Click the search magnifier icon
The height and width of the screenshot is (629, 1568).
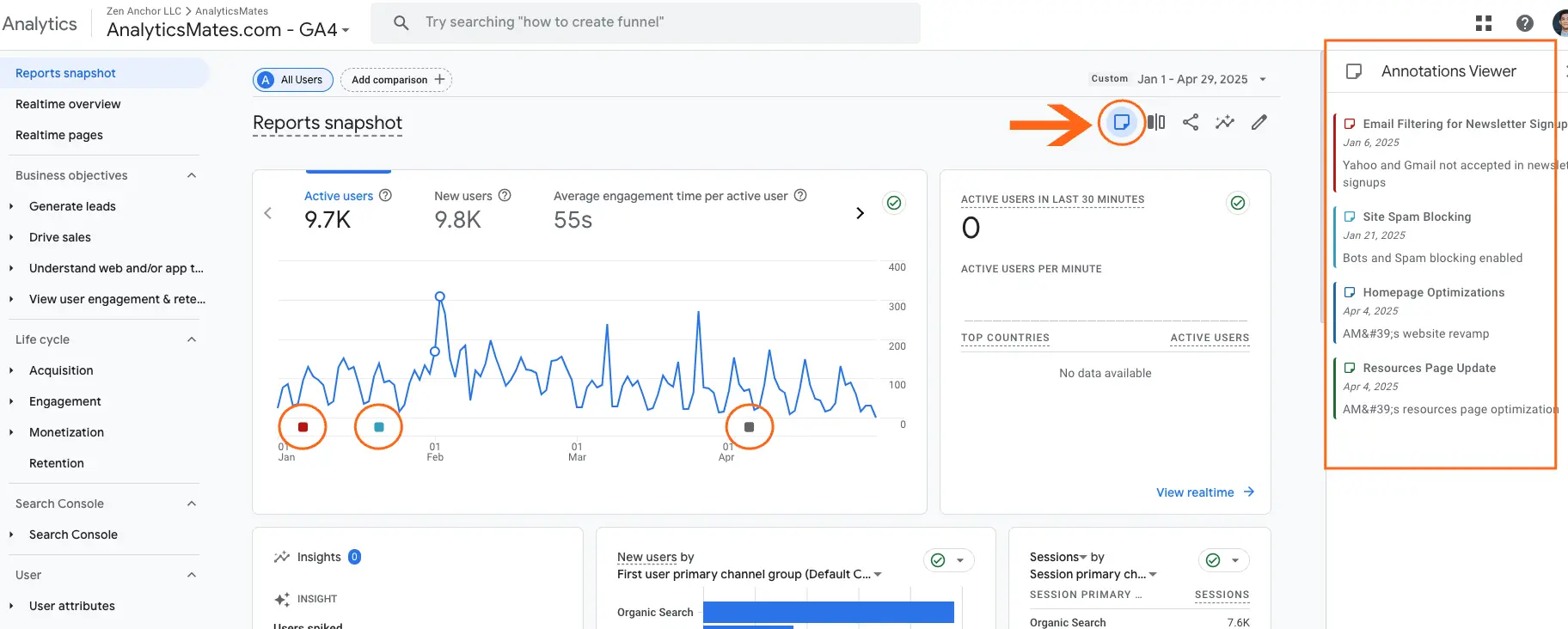401,22
